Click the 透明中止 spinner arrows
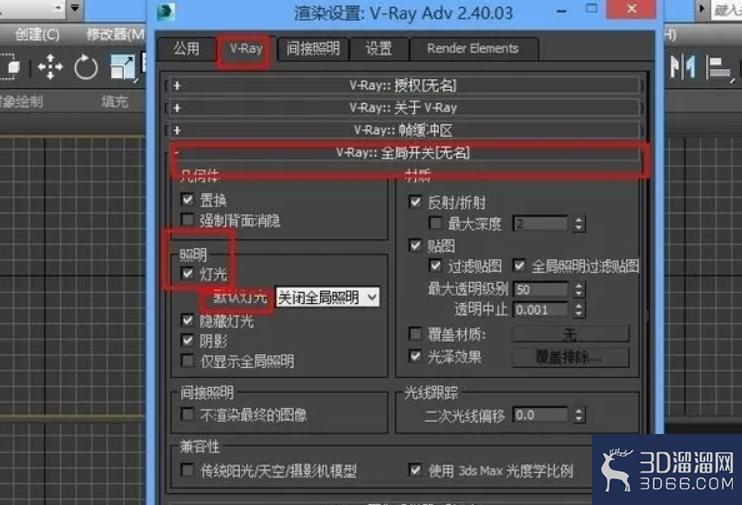 tap(579, 310)
